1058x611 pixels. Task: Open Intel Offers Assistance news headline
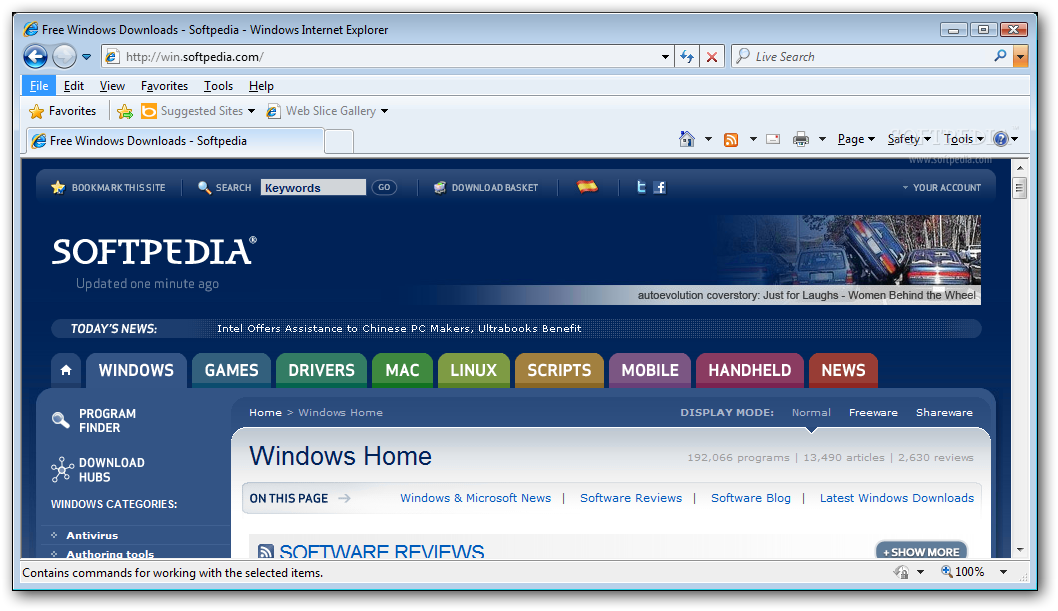click(399, 328)
